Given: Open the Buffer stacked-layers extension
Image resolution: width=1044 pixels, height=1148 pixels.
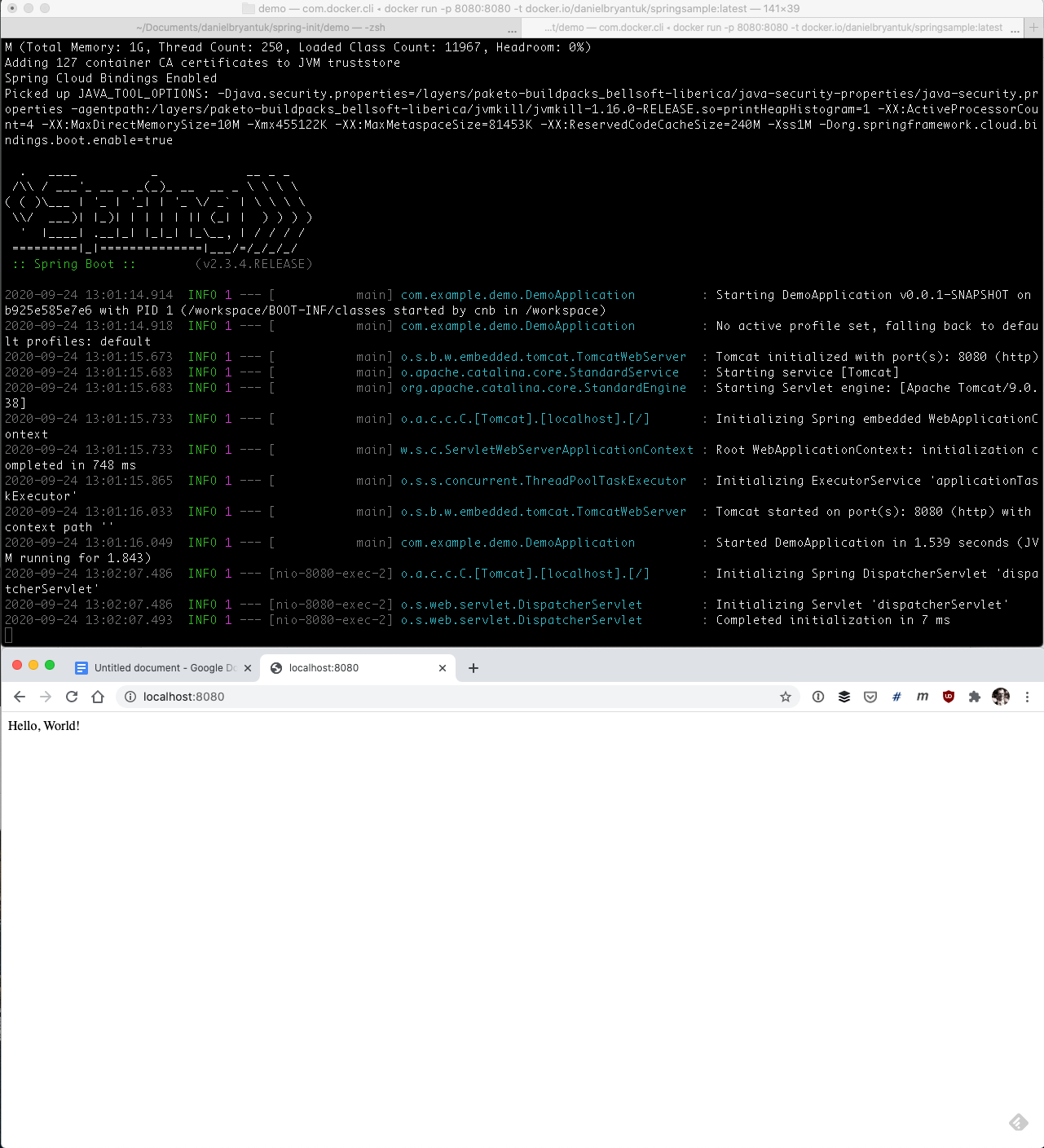Looking at the screenshot, I should tap(844, 697).
